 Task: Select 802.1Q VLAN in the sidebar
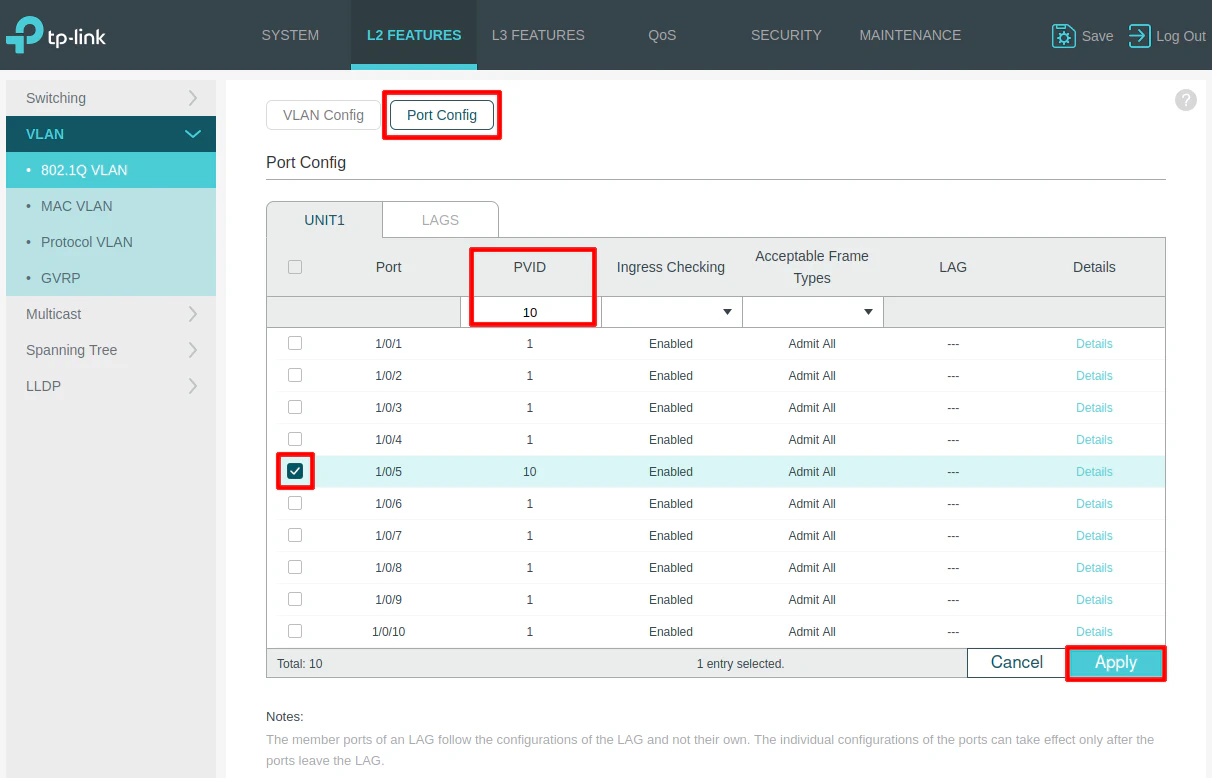pyautogui.click(x=111, y=170)
